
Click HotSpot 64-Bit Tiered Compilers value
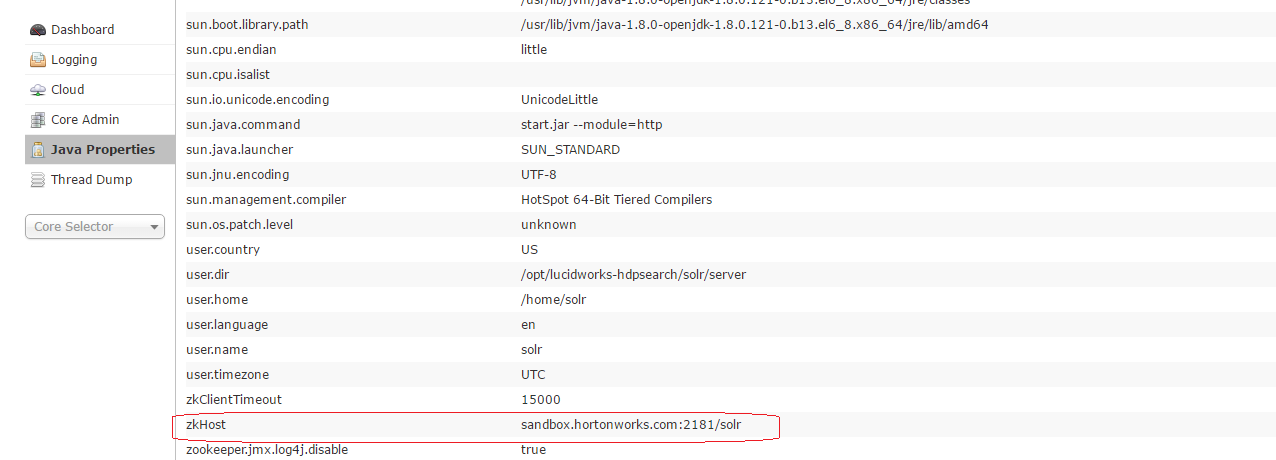click(x=616, y=200)
